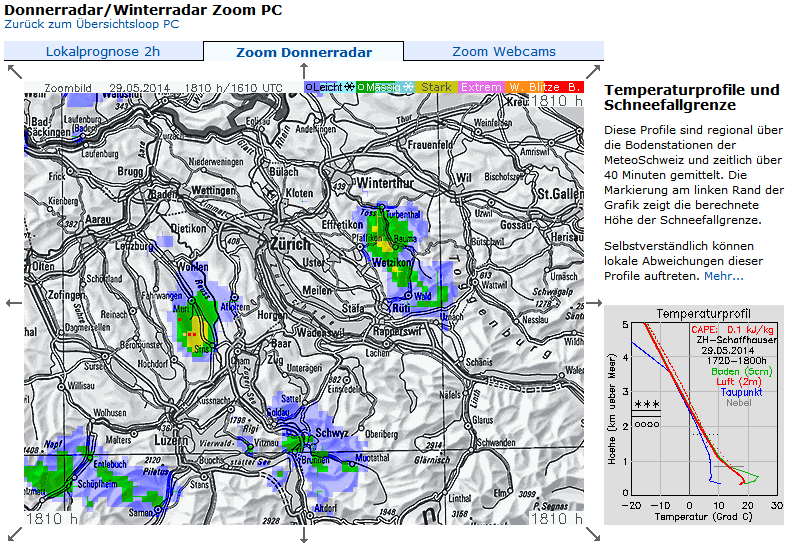Image resolution: width=794 pixels, height=548 pixels.
Task: Pan the radar map northeast with the top-right arrow
Action: (593, 72)
